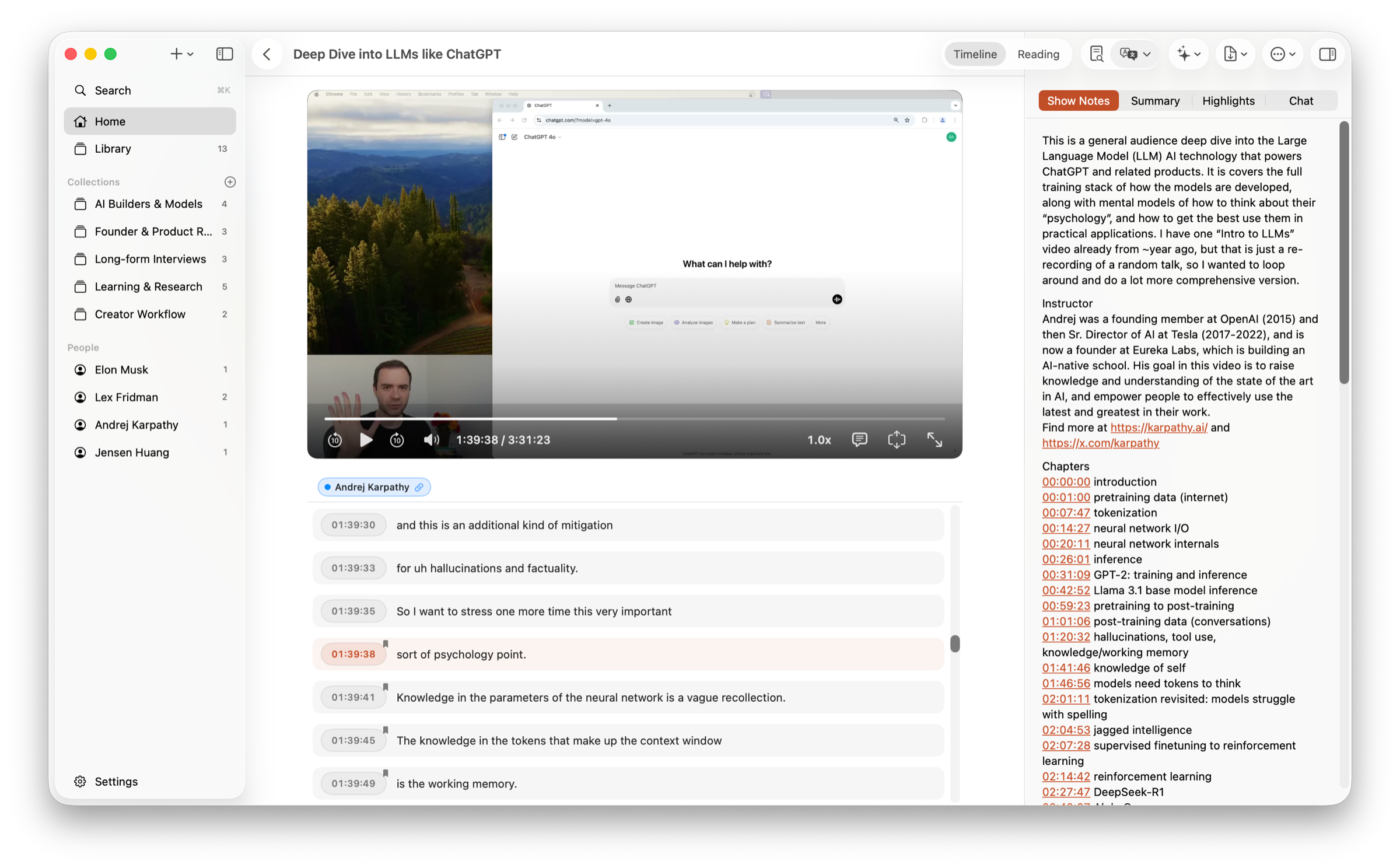Screen dimensions: 1400x868
Task: Click bookmark flag on 01:39:41 line
Action: click(386, 687)
